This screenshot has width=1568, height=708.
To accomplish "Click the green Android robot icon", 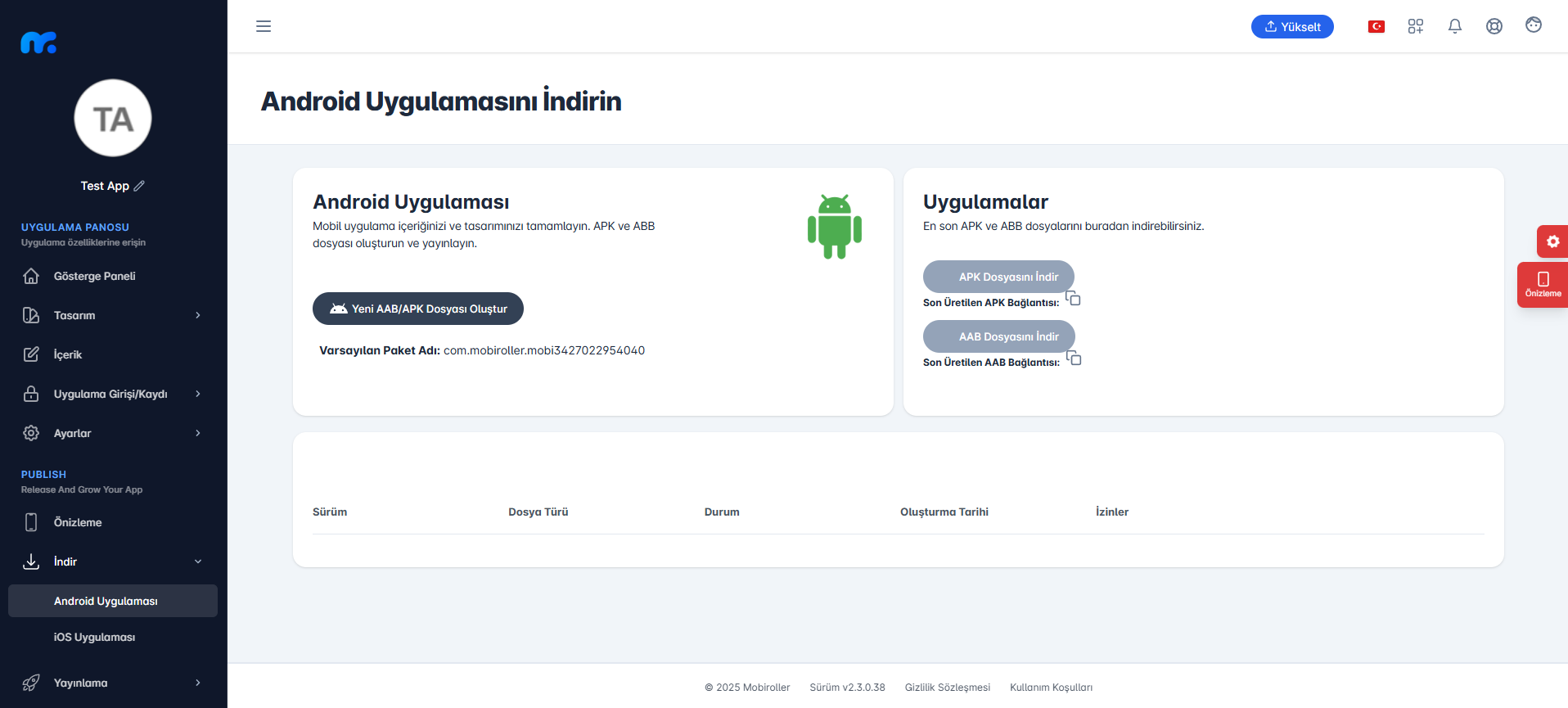I will [x=835, y=227].
